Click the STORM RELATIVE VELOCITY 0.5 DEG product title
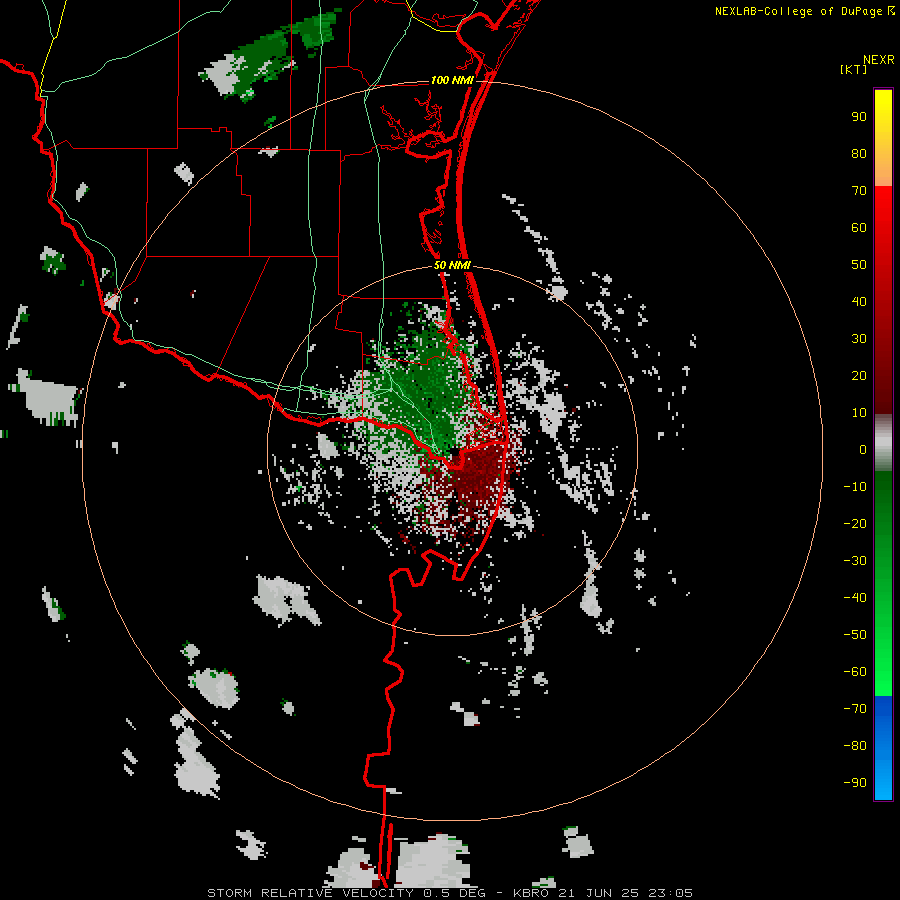Viewport: 900px width, 900px height. [x=346, y=893]
